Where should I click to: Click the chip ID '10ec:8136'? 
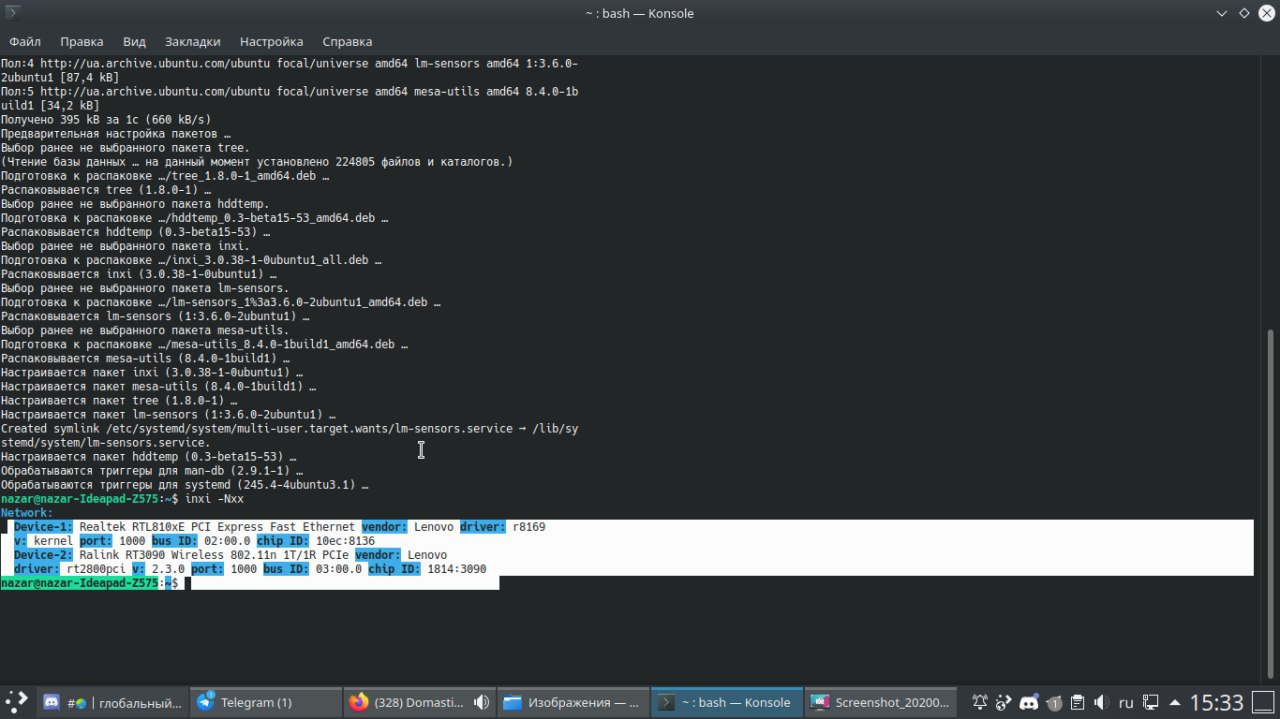[345, 540]
